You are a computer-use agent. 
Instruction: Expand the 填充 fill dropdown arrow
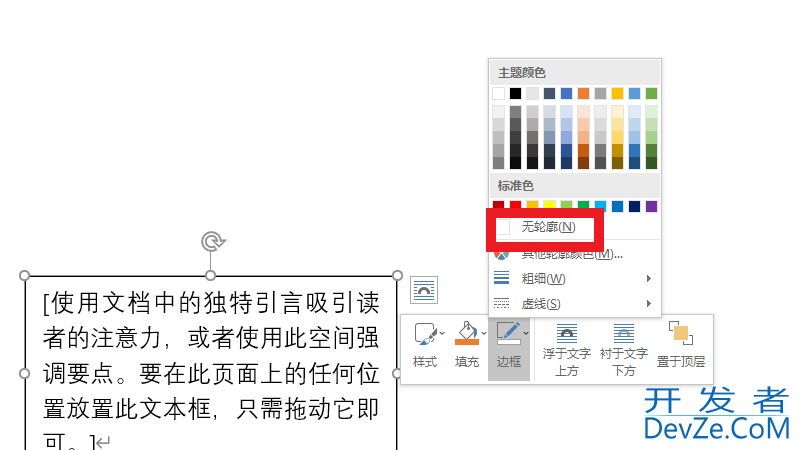pyautogui.click(x=484, y=334)
